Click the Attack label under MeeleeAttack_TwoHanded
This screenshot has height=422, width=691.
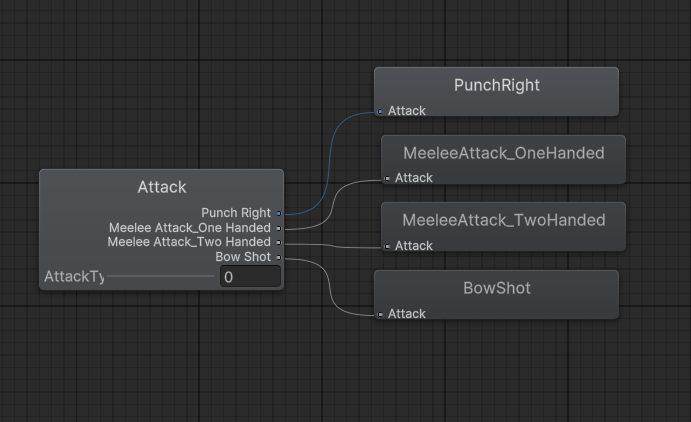414,245
